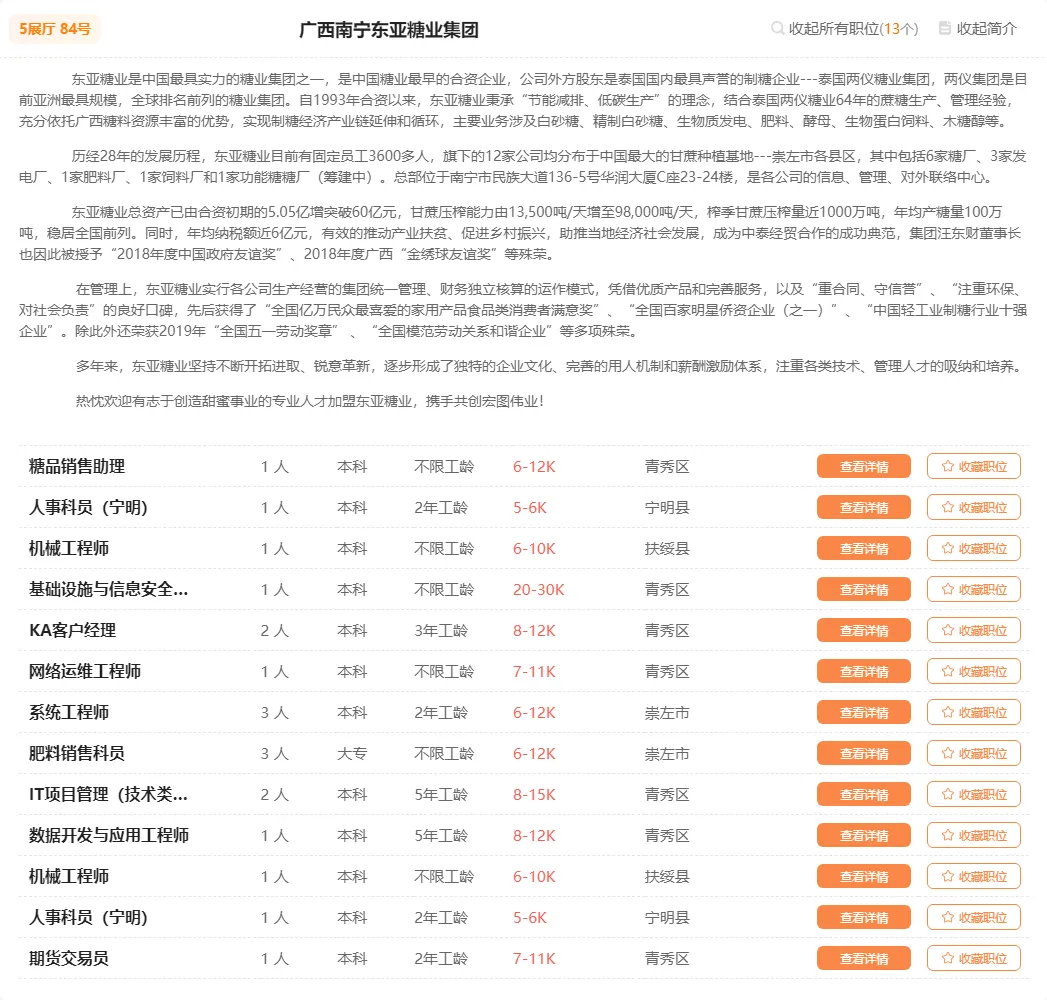Screen dimensions: 1047x1000
Task: Open the 系统工程师 job title
Action: (x=69, y=712)
